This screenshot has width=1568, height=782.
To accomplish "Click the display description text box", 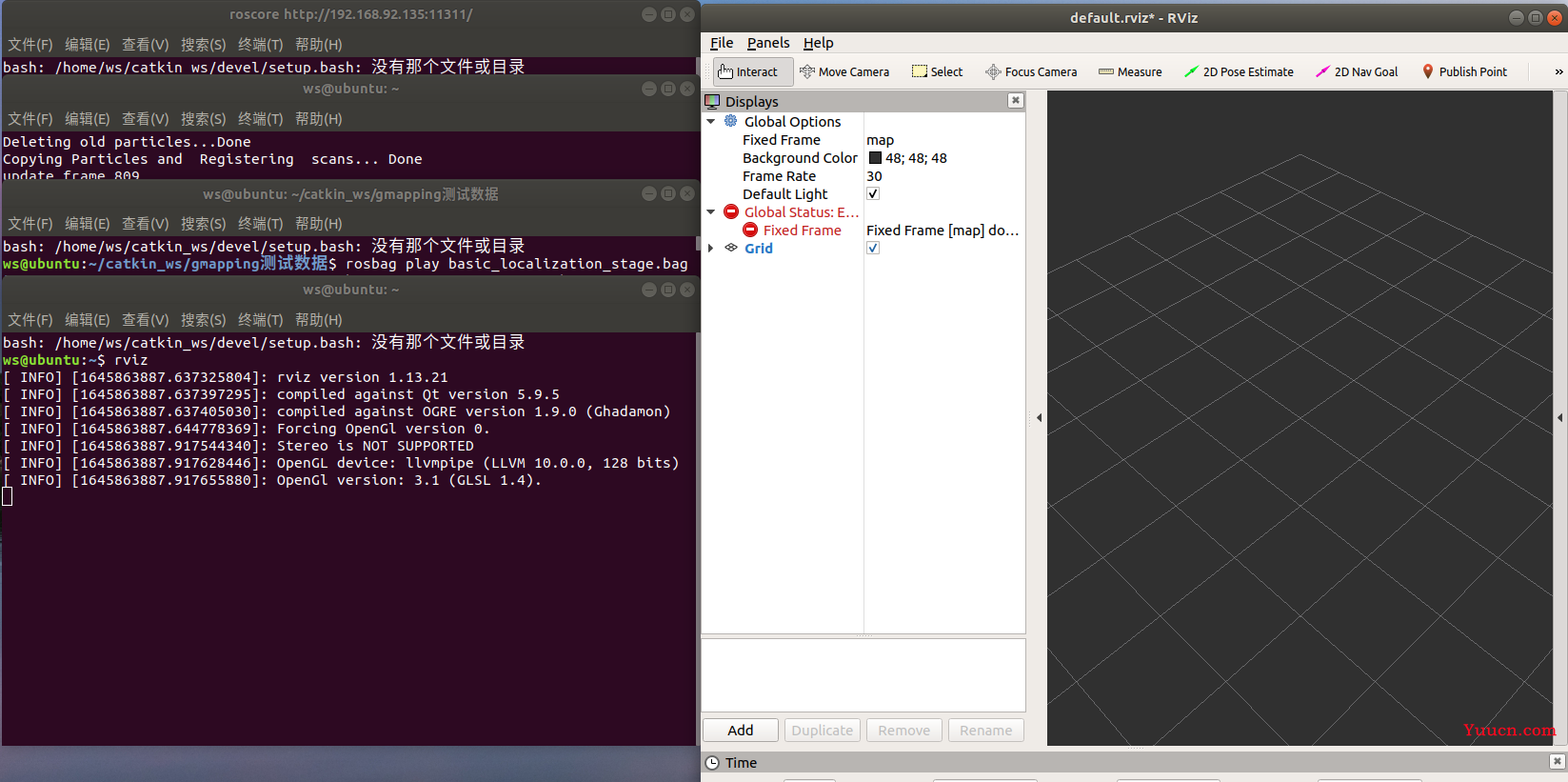I will pyautogui.click(x=863, y=675).
